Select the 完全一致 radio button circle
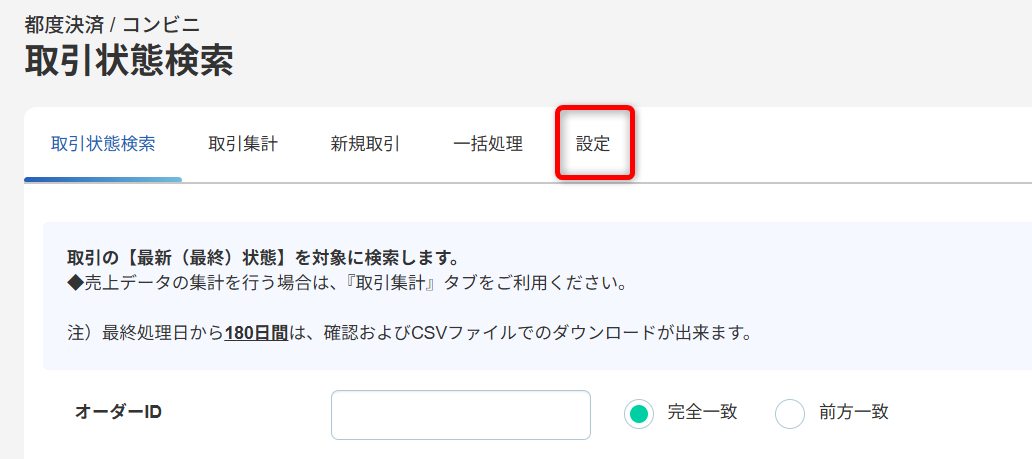Image resolution: width=1032 pixels, height=459 pixels. (638, 414)
